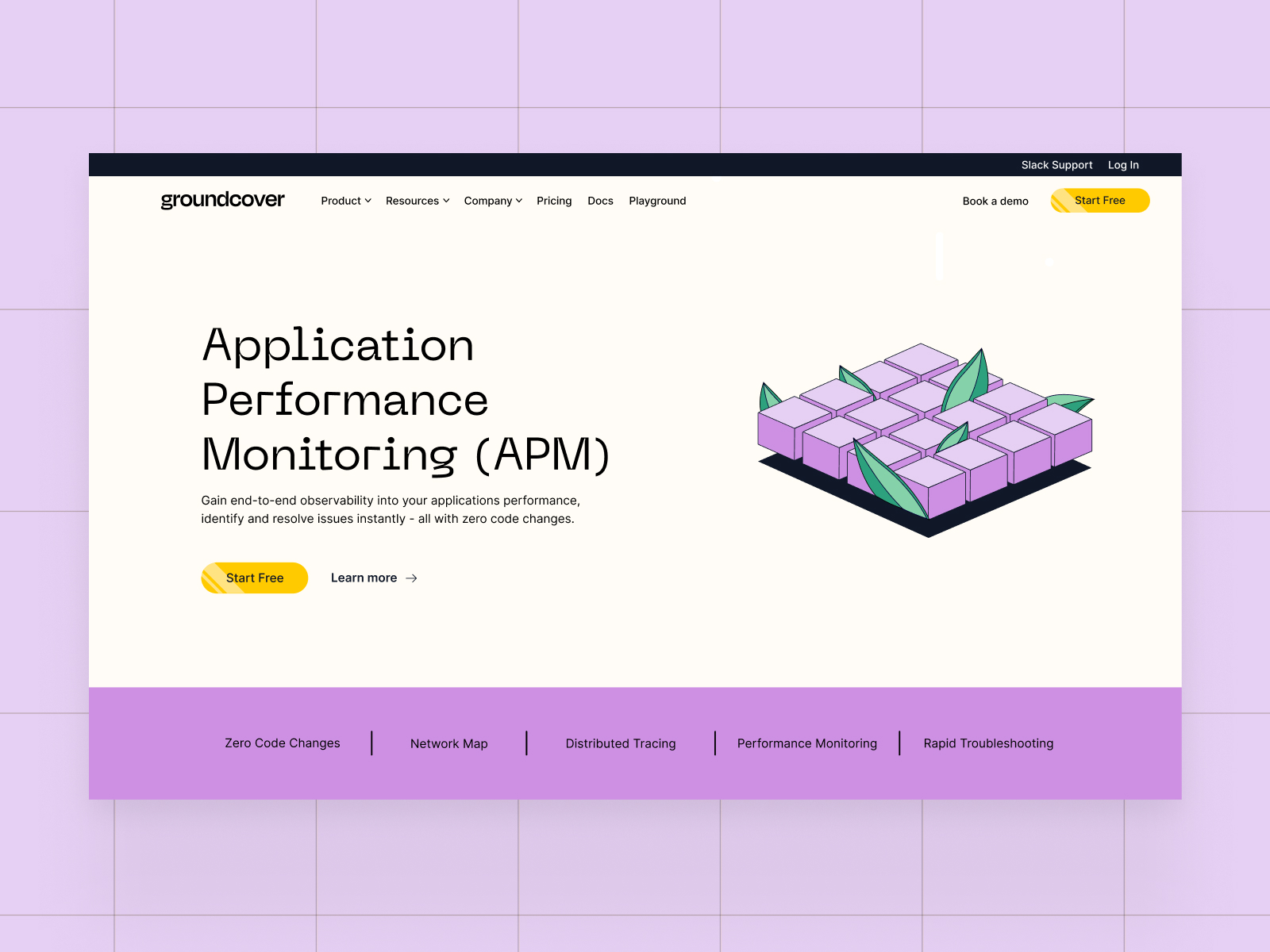Go to Playground in the nav bar
Image resolution: width=1270 pixels, height=952 pixels.
tap(657, 201)
